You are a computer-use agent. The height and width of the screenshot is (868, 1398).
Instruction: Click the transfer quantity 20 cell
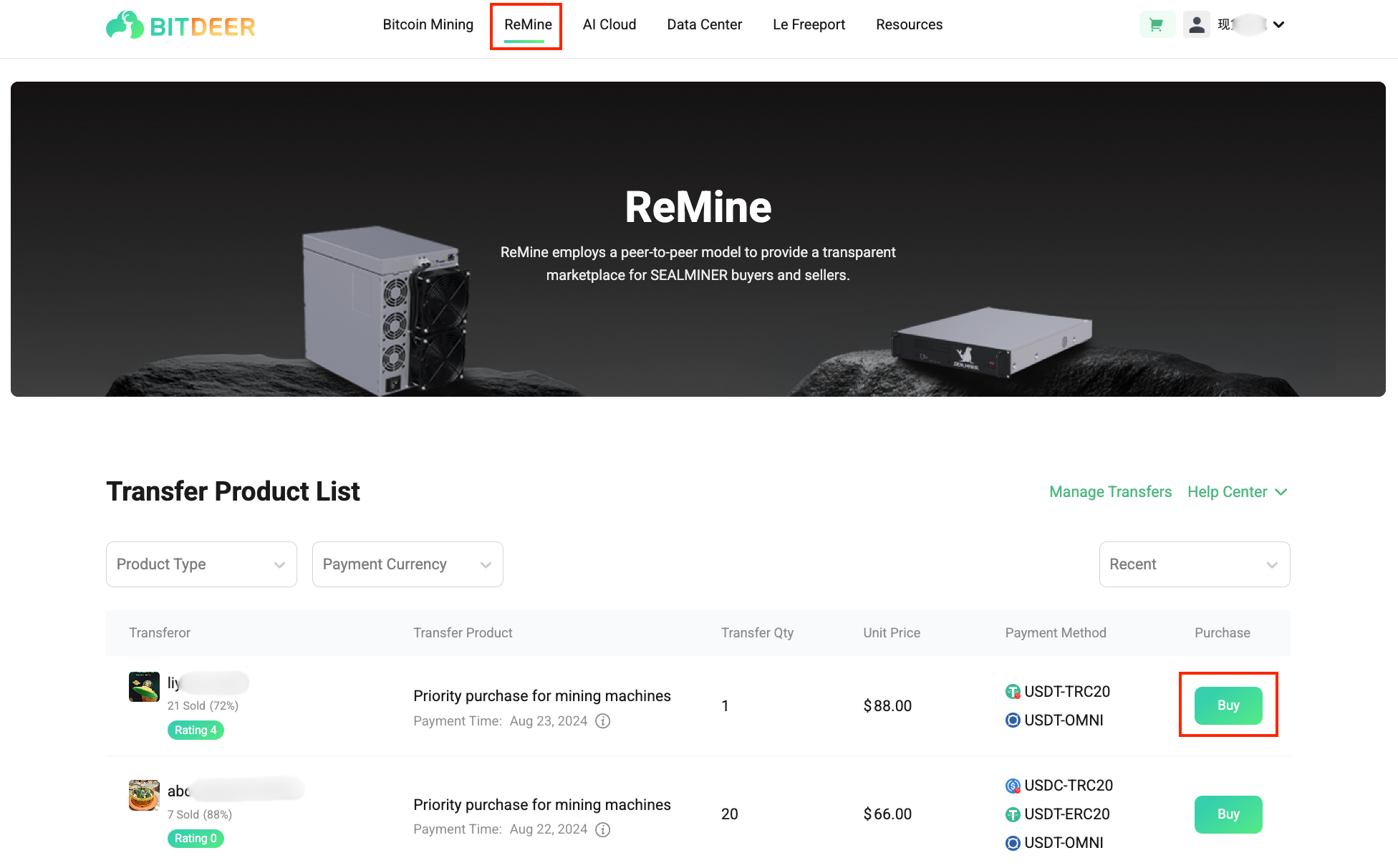[x=730, y=814]
